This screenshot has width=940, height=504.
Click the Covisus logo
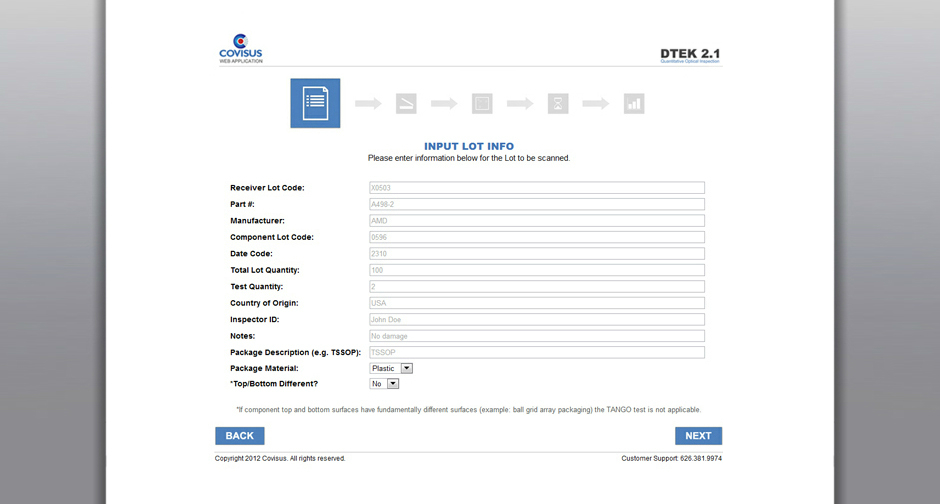coord(241,49)
